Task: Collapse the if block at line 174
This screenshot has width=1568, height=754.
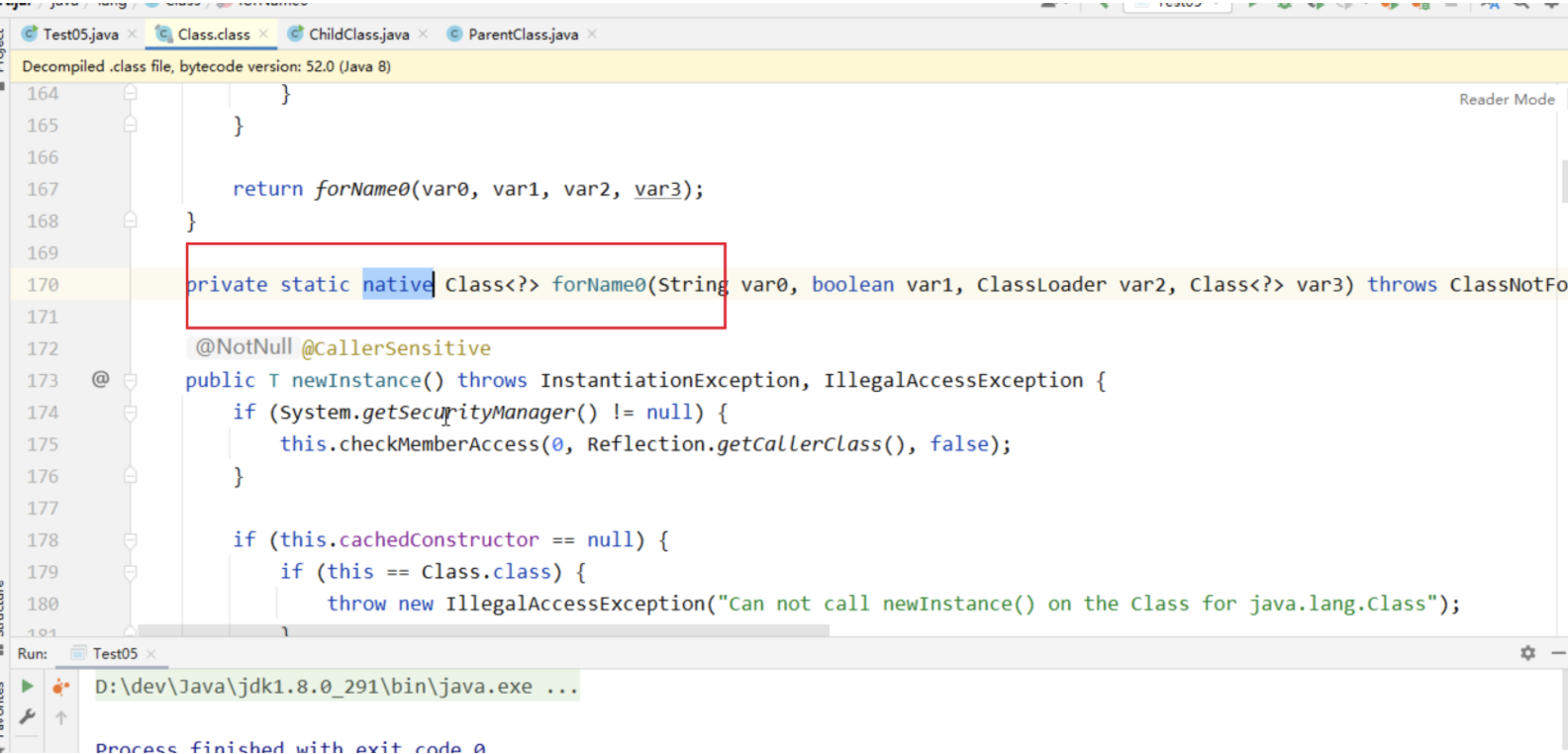Action: pos(130,412)
